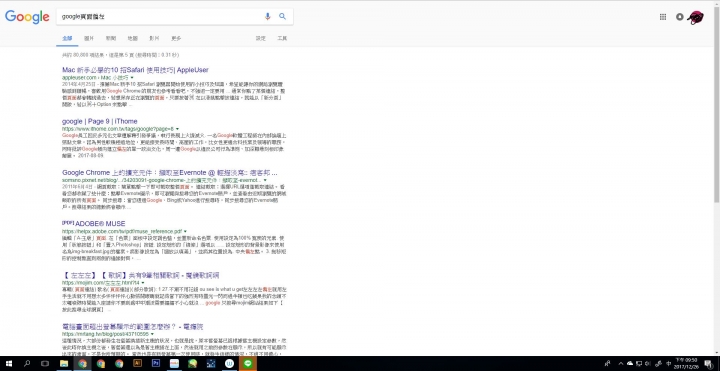Image resolution: width=720 pixels, height=371 pixels.
Task: Go to Google home via logo
Action: tap(27, 17)
